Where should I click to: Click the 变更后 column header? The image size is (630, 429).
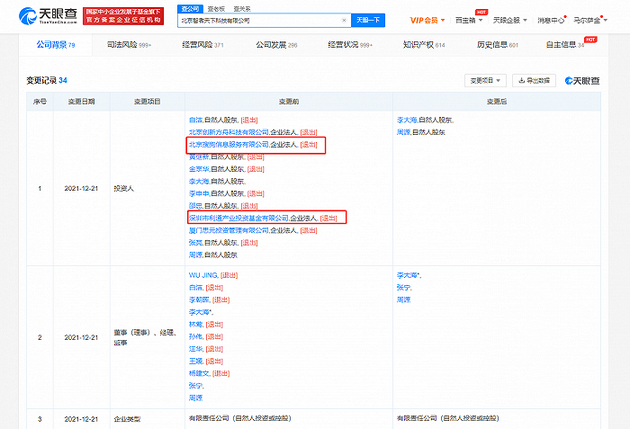[x=497, y=101]
